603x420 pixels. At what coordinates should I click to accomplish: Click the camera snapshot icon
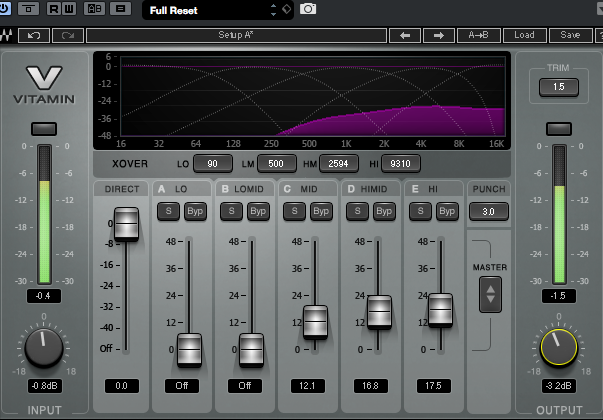pyautogui.click(x=308, y=8)
